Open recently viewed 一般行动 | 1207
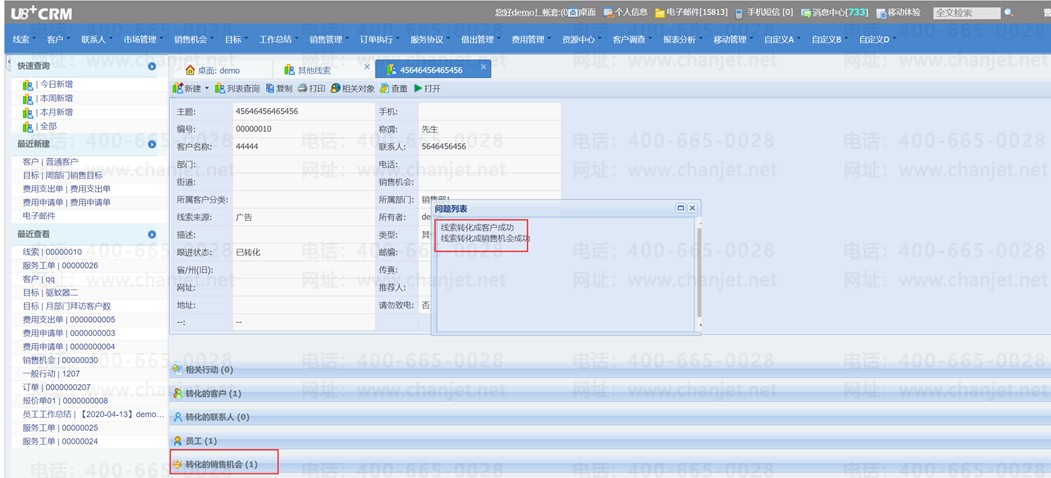This screenshot has width=1051, height=478. click(x=51, y=373)
